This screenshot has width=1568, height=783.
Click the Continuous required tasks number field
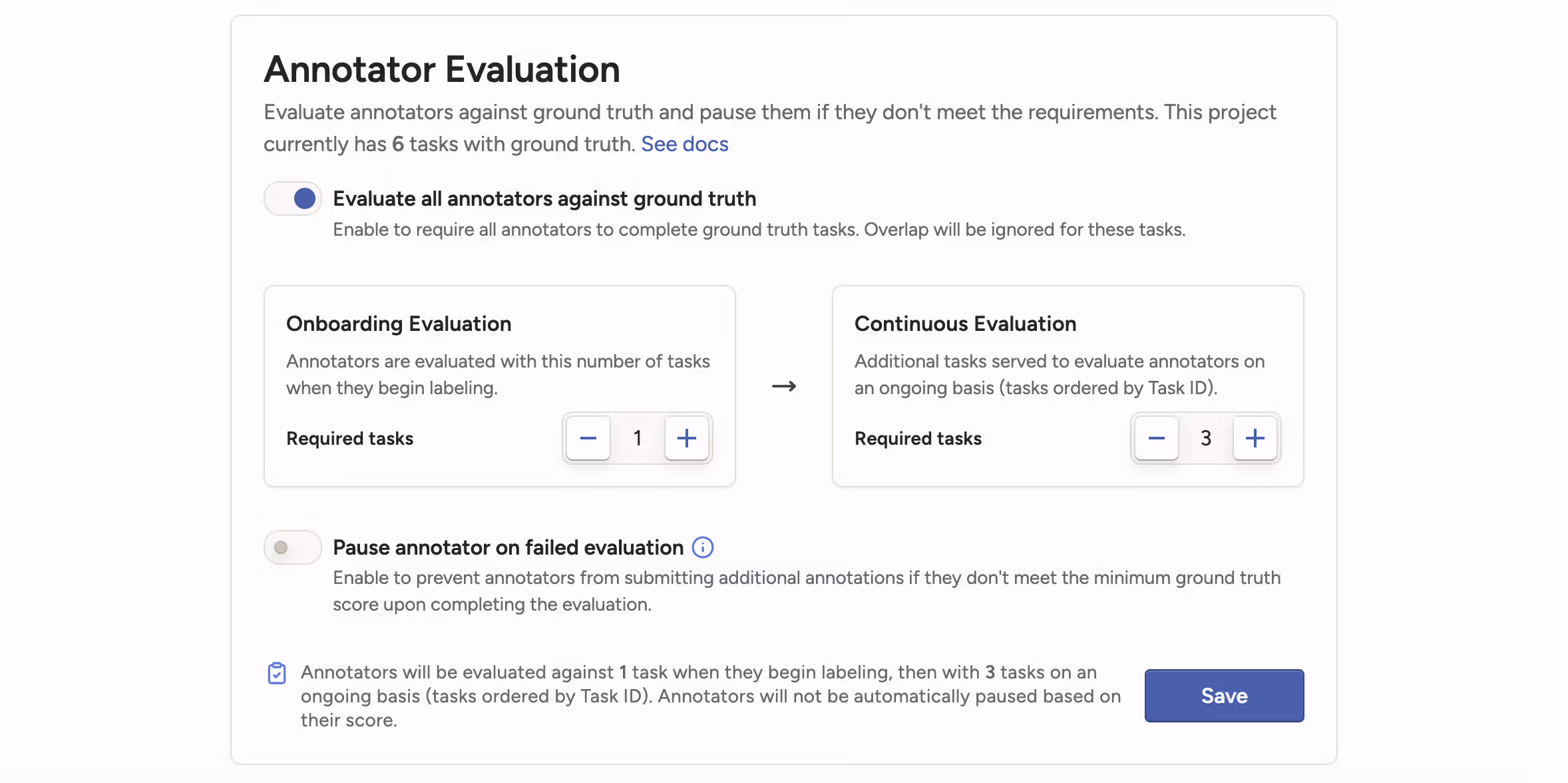point(1205,438)
